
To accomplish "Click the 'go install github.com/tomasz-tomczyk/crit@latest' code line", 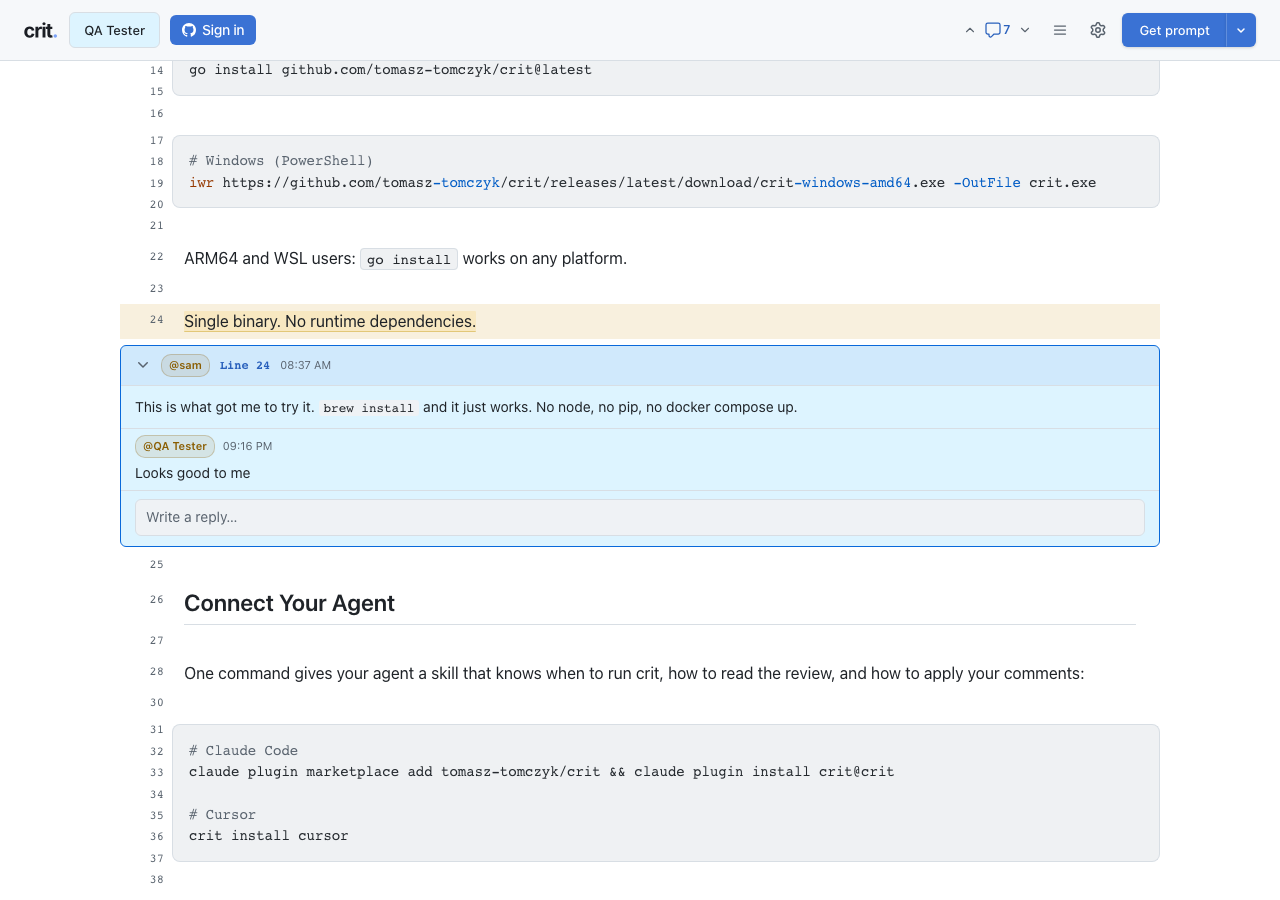I will click(x=390, y=70).
